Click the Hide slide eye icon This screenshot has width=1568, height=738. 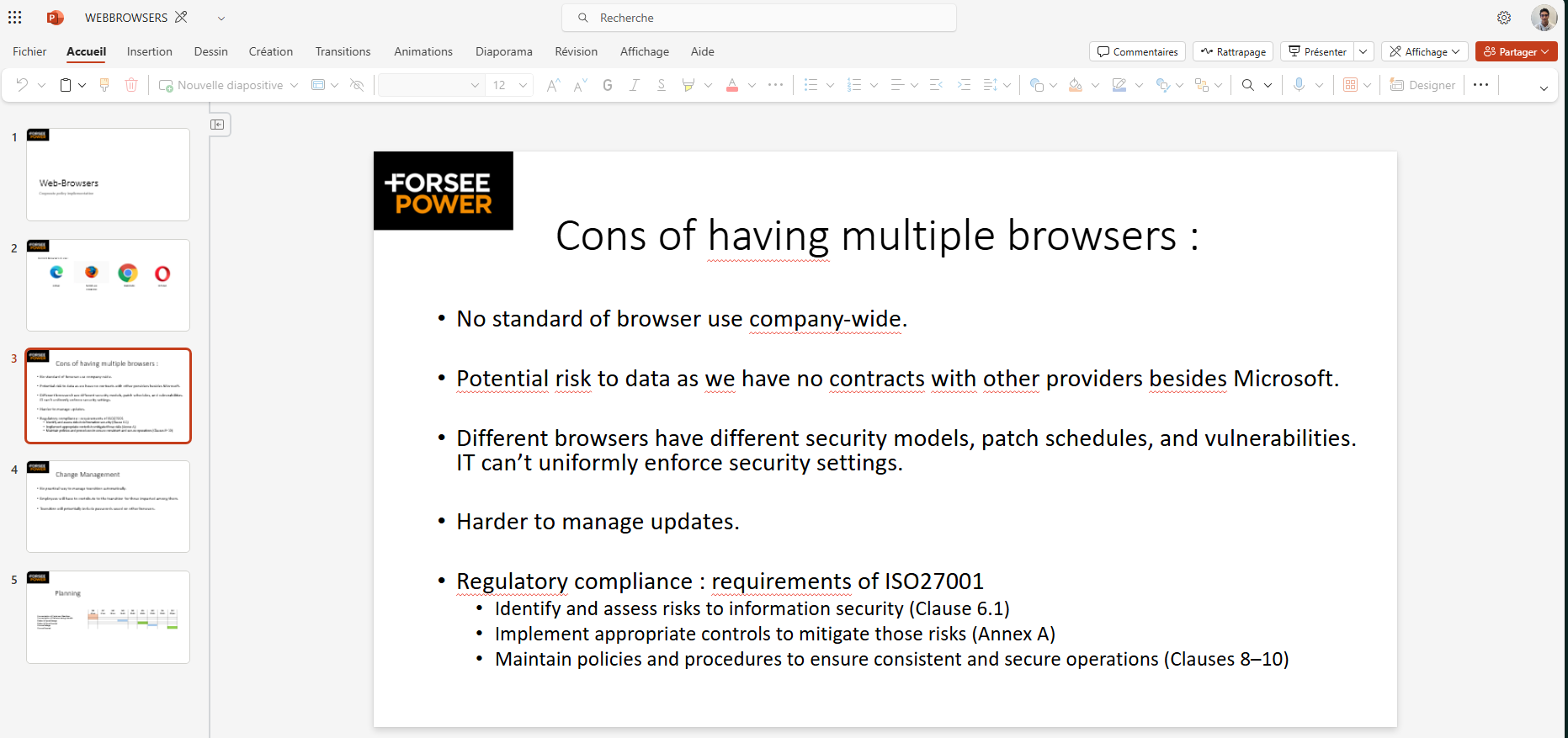coord(357,85)
